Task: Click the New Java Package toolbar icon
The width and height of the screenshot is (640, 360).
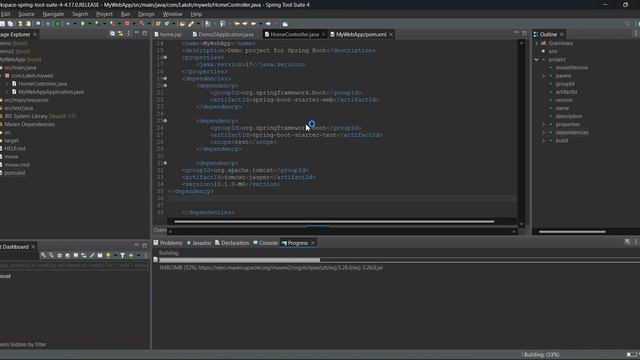Action: (158, 24)
